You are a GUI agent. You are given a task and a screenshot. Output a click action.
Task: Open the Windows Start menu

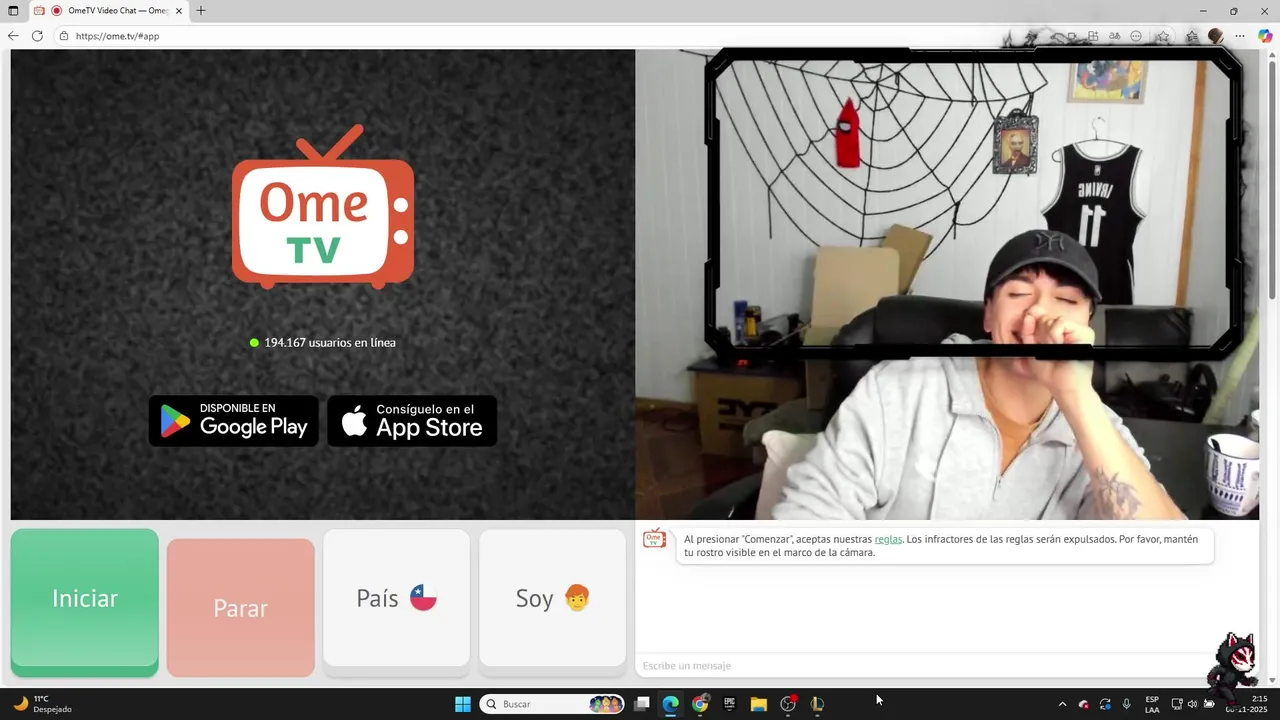pyautogui.click(x=463, y=704)
